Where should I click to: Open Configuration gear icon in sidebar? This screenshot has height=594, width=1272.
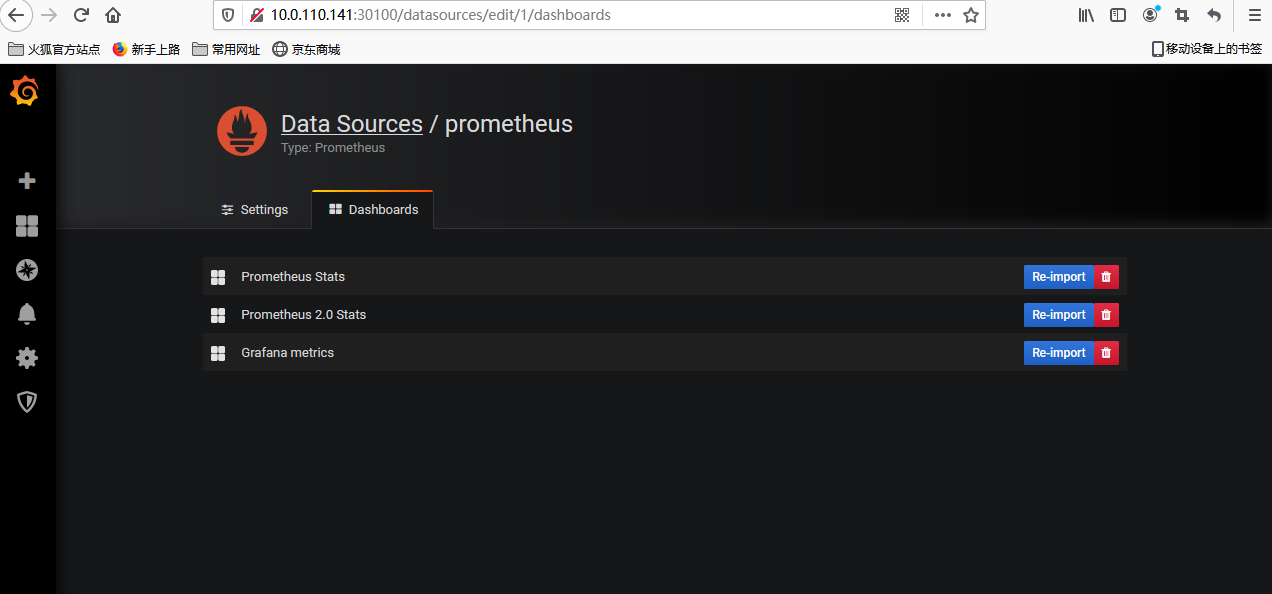point(27,358)
